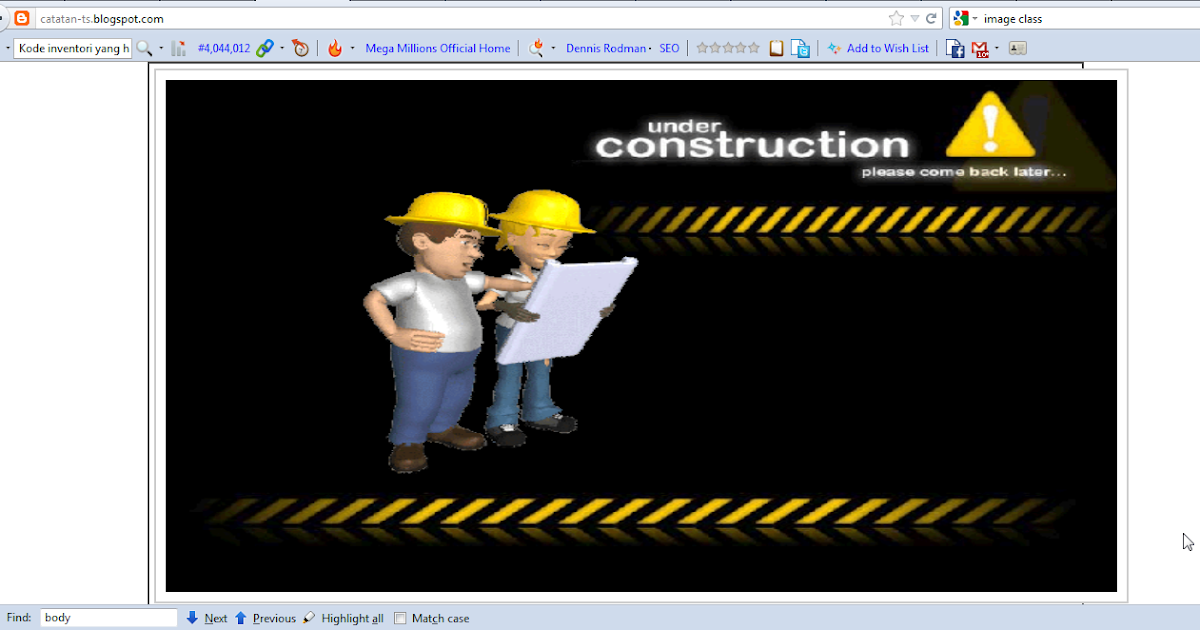Screen dimensions: 1200x630
Task: Expand the toolbar dropdown arrow before the search box
Action: [x=7, y=48]
